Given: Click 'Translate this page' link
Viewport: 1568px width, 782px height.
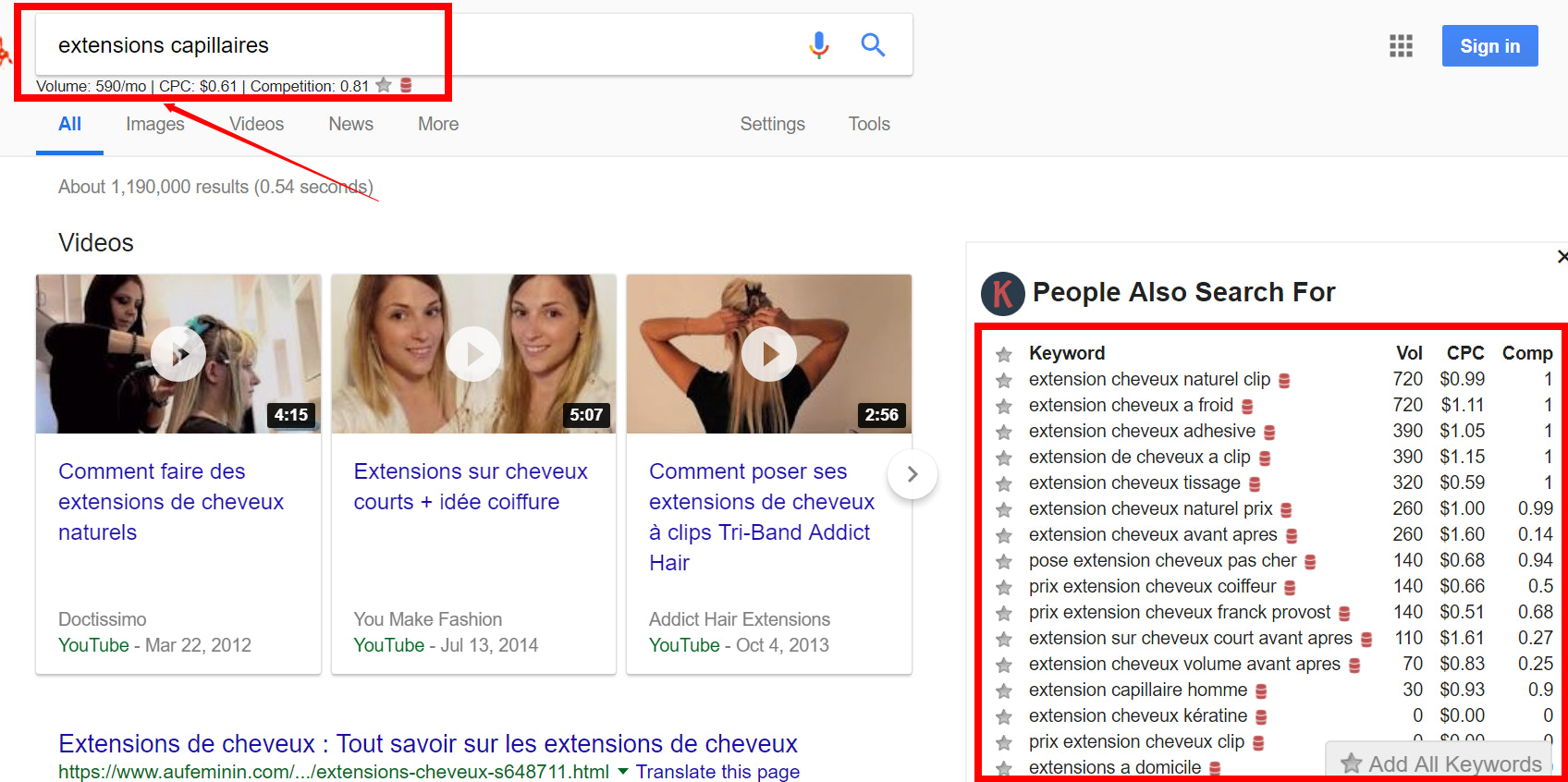Looking at the screenshot, I should [x=717, y=771].
